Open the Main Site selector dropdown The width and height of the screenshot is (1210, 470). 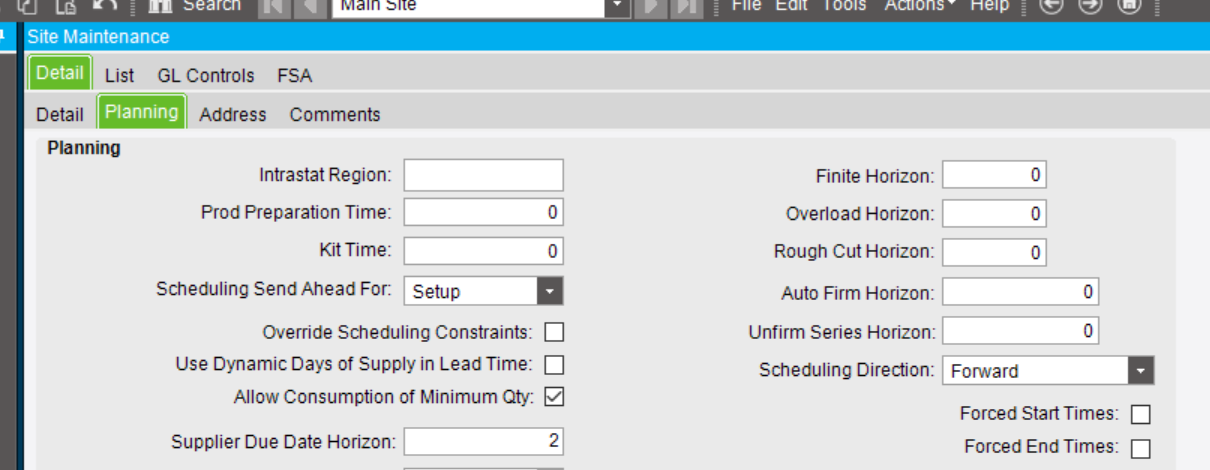[x=618, y=6]
